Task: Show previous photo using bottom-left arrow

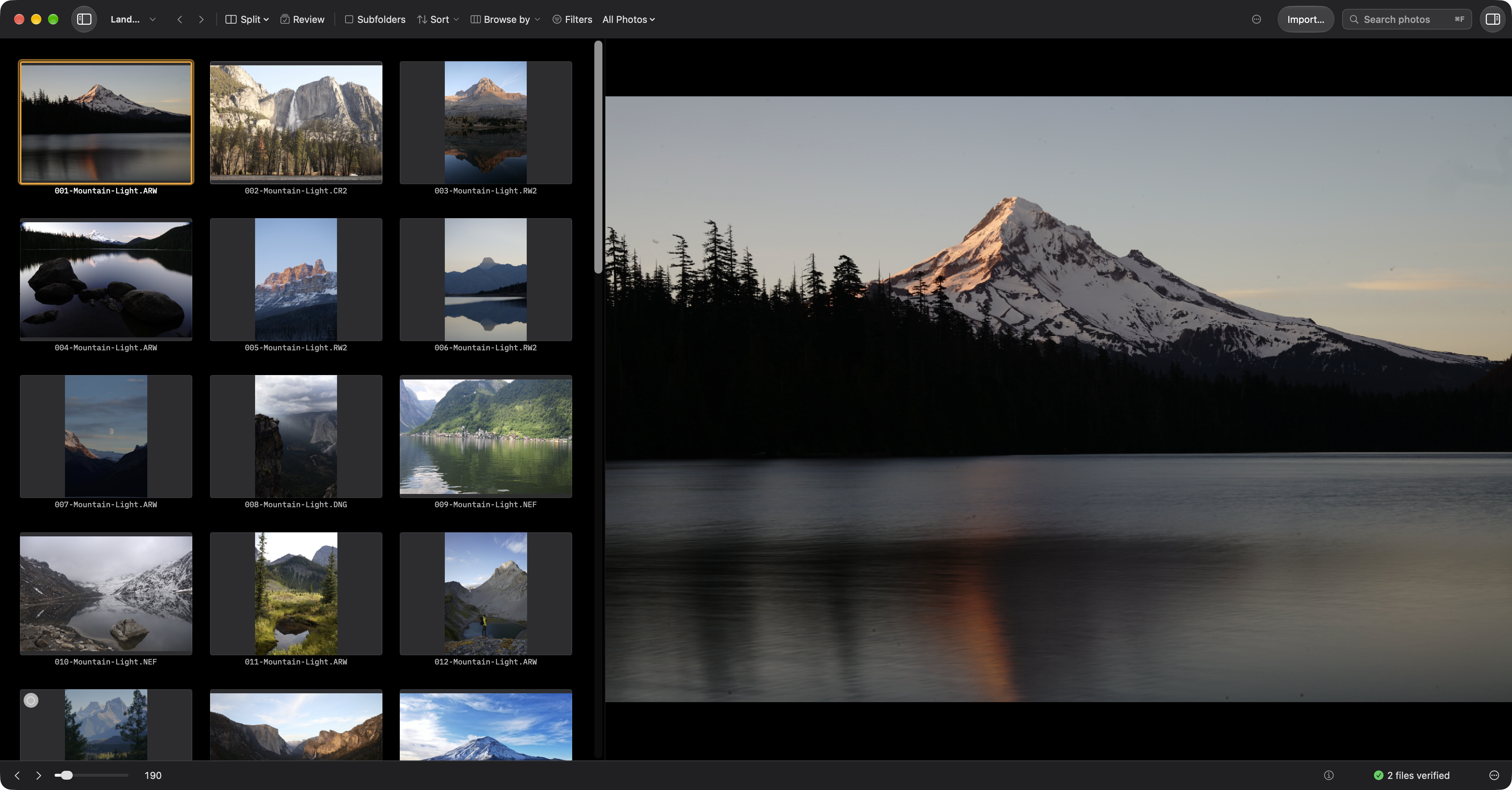Action: [x=17, y=775]
